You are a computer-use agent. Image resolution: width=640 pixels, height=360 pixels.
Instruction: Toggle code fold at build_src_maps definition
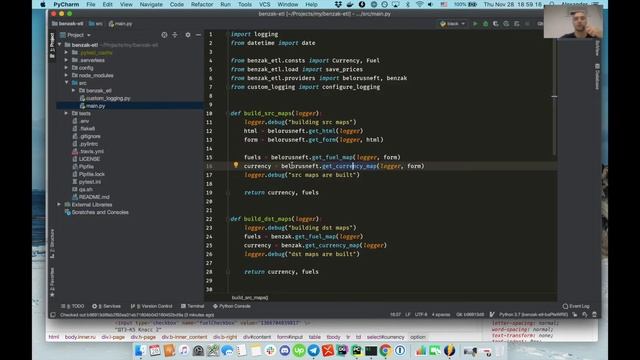pyautogui.click(x=227, y=113)
